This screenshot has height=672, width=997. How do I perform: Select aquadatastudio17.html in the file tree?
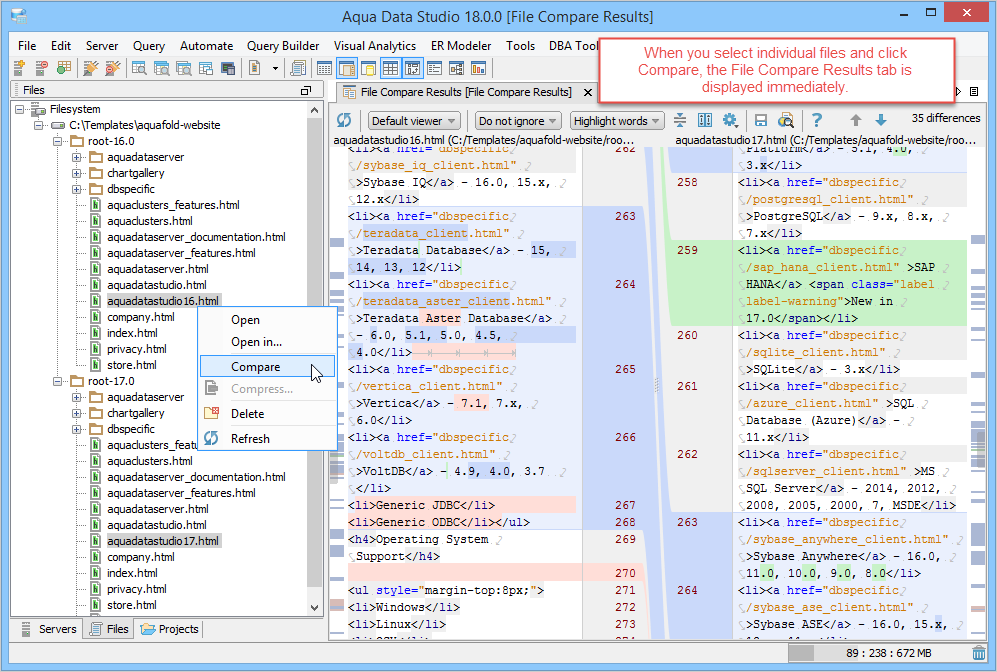162,541
